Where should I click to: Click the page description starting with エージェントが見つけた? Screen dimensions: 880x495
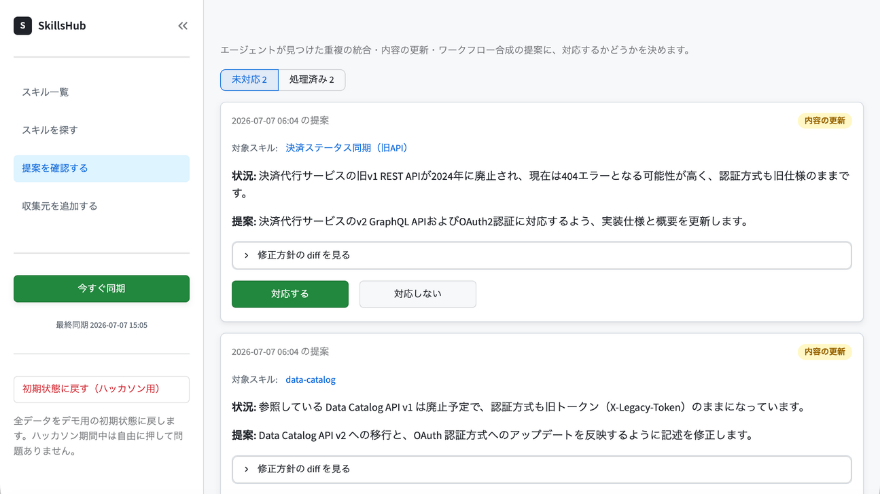(x=456, y=50)
